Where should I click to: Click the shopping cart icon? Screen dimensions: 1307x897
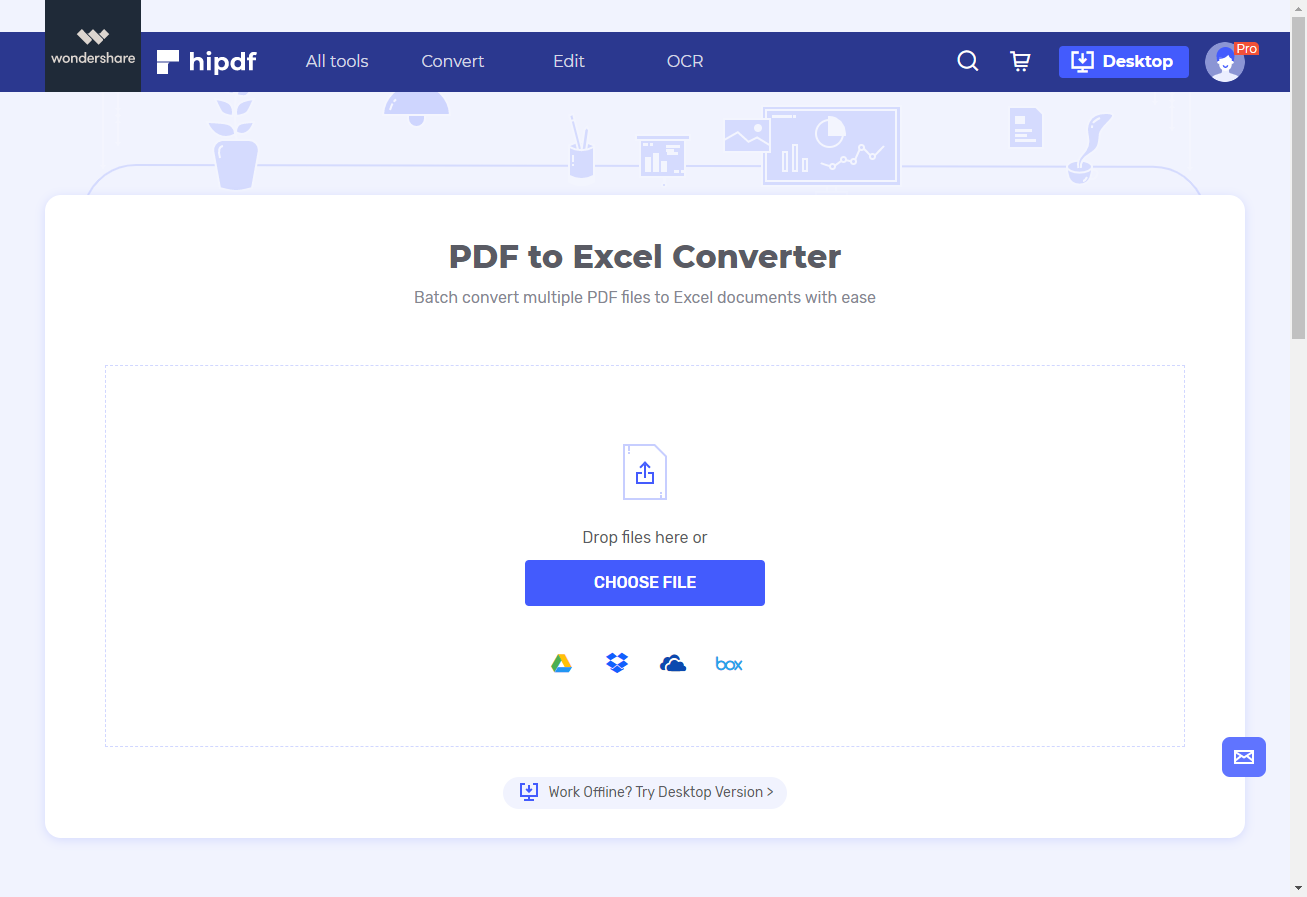[1020, 61]
